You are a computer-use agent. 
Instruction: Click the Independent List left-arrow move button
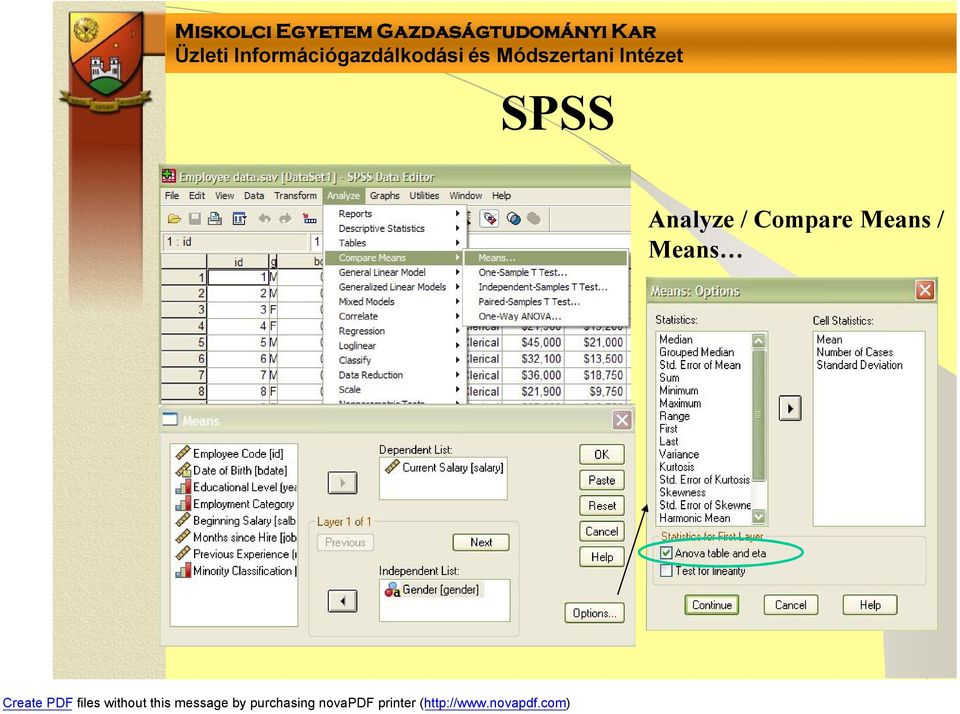click(343, 601)
